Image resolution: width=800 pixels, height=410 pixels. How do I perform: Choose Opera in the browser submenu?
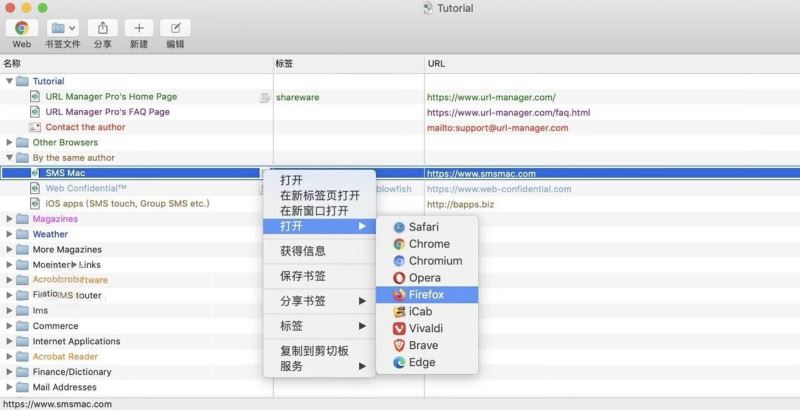(427, 278)
